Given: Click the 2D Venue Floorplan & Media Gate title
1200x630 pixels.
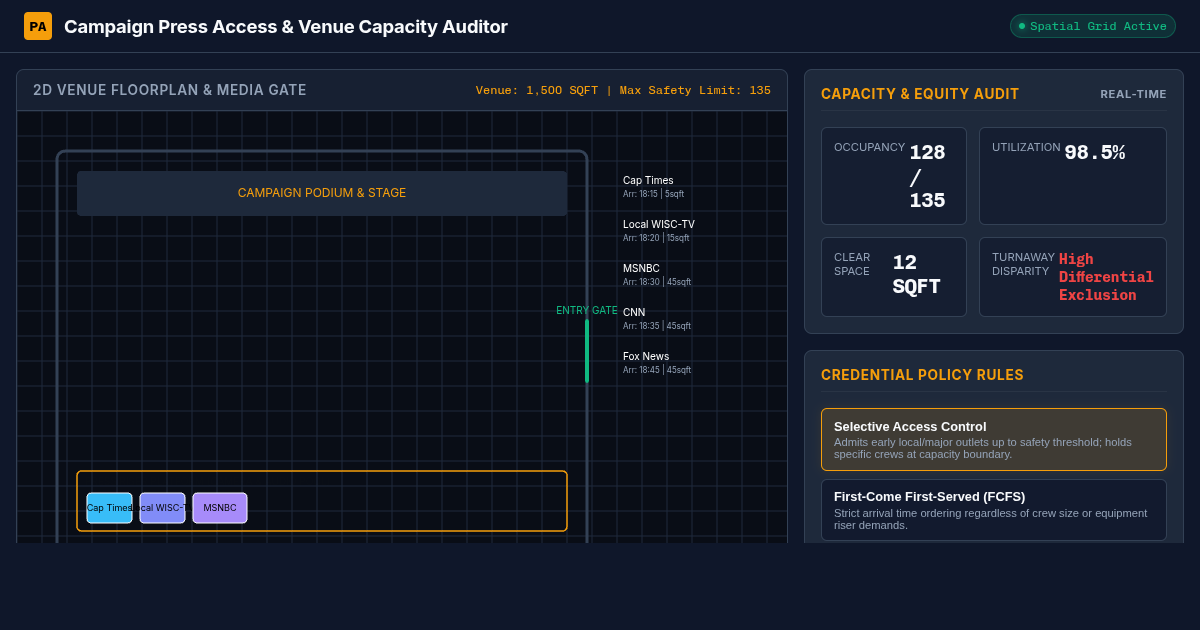Looking at the screenshot, I should [170, 90].
